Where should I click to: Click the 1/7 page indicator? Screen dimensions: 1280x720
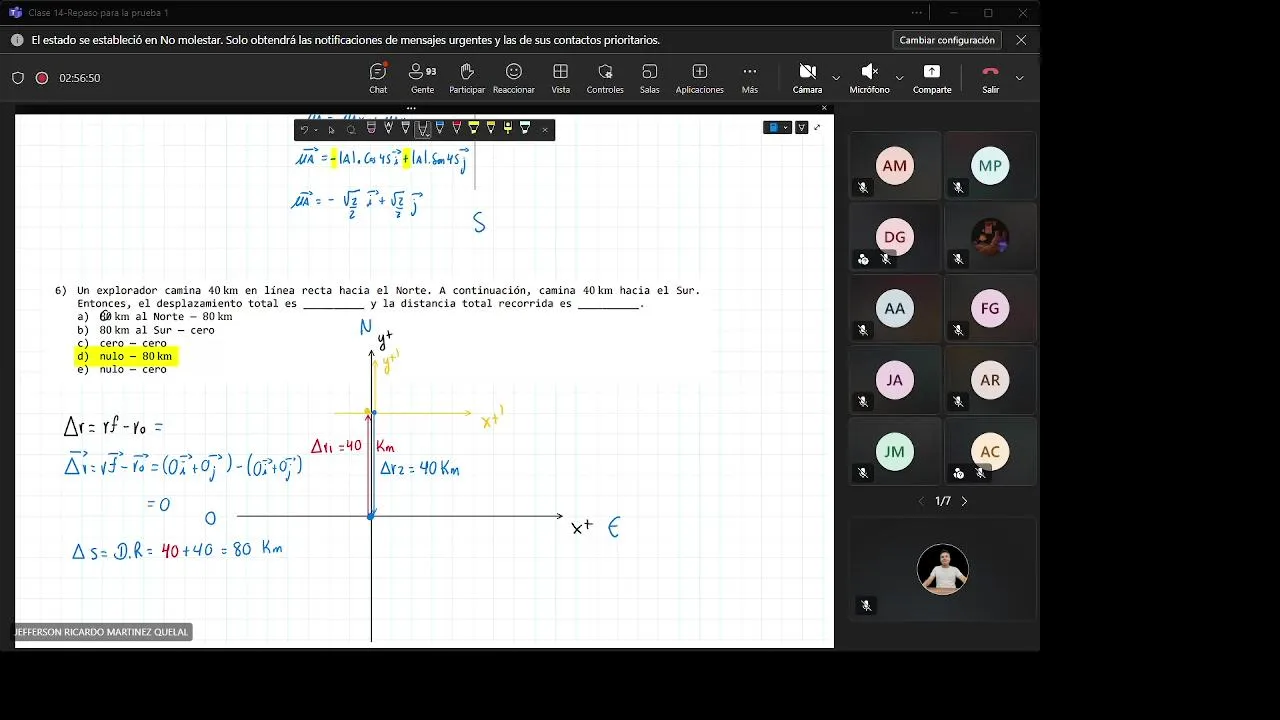pos(943,501)
